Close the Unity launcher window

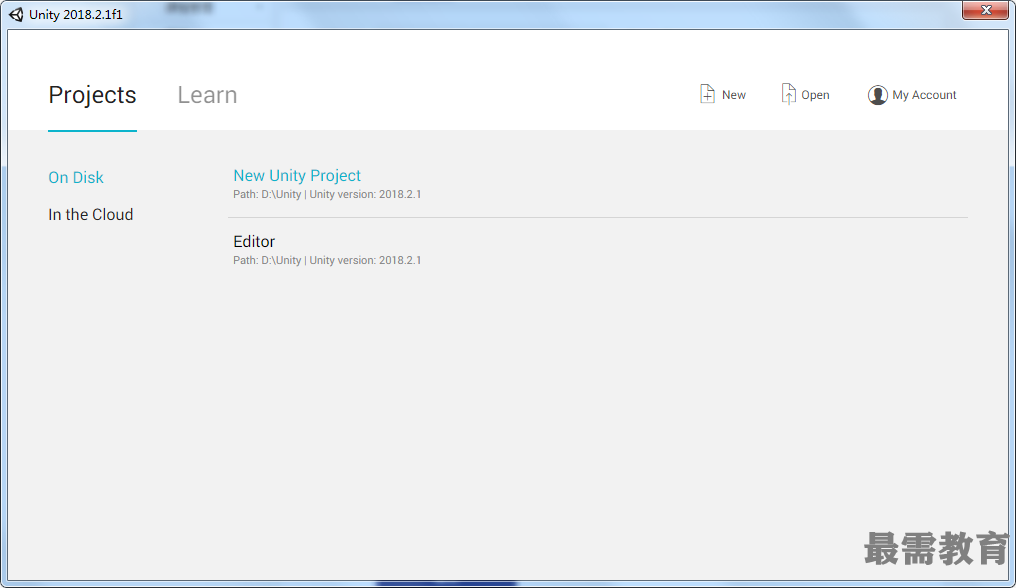tap(985, 10)
